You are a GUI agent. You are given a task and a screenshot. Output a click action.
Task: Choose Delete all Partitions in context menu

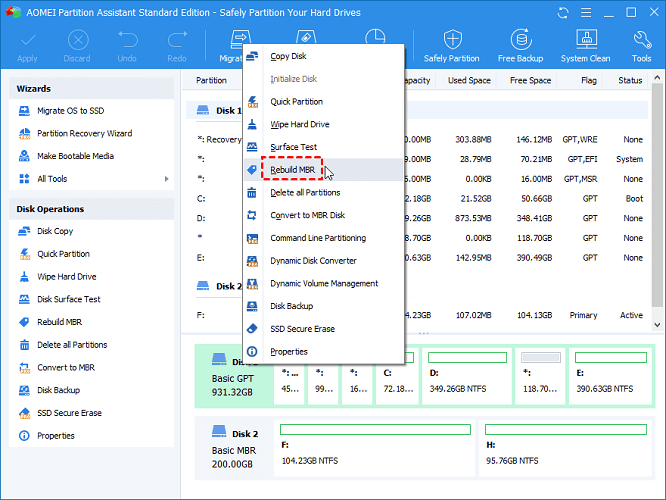click(x=305, y=193)
